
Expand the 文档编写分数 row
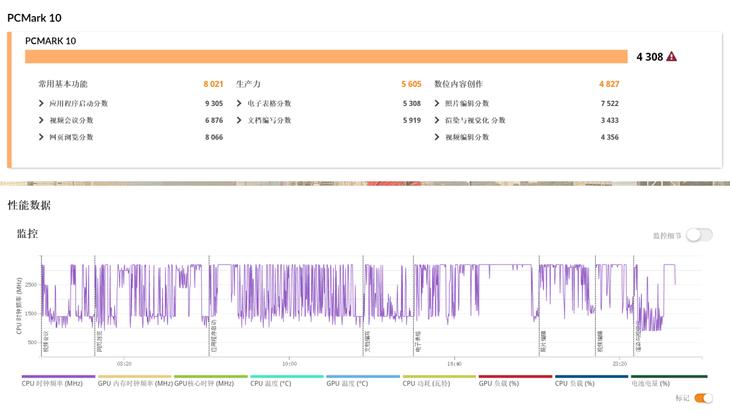coord(264,120)
